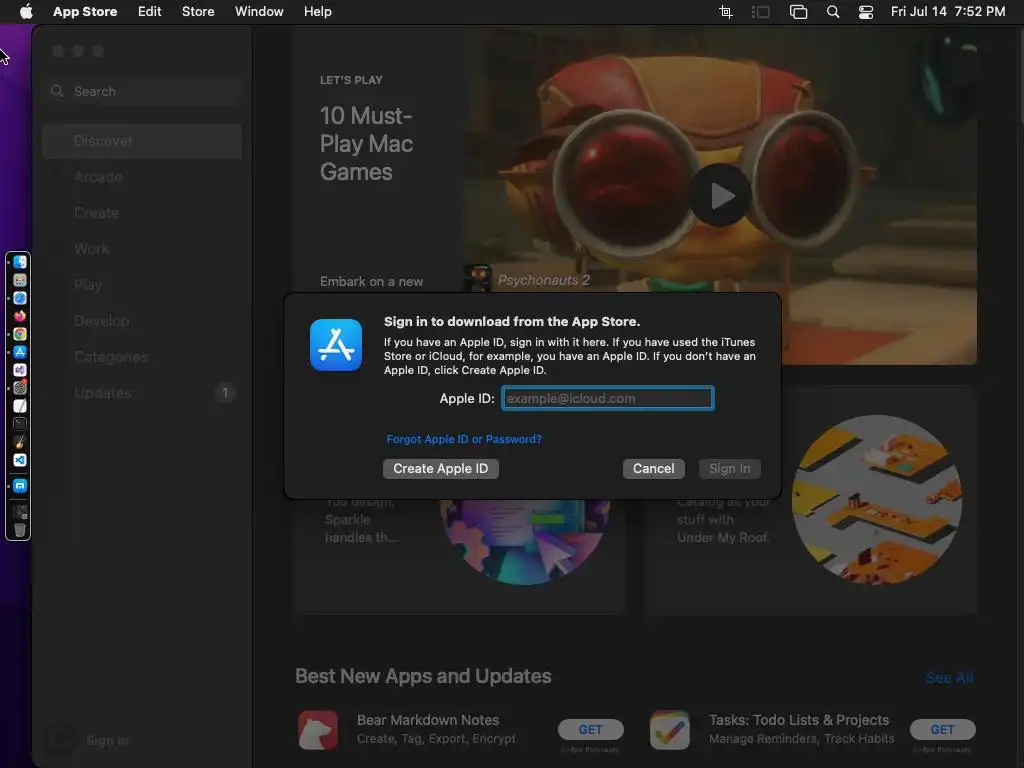The image size is (1024, 768).
Task: Click Cancel in the sign-in dialog
Action: [654, 469]
